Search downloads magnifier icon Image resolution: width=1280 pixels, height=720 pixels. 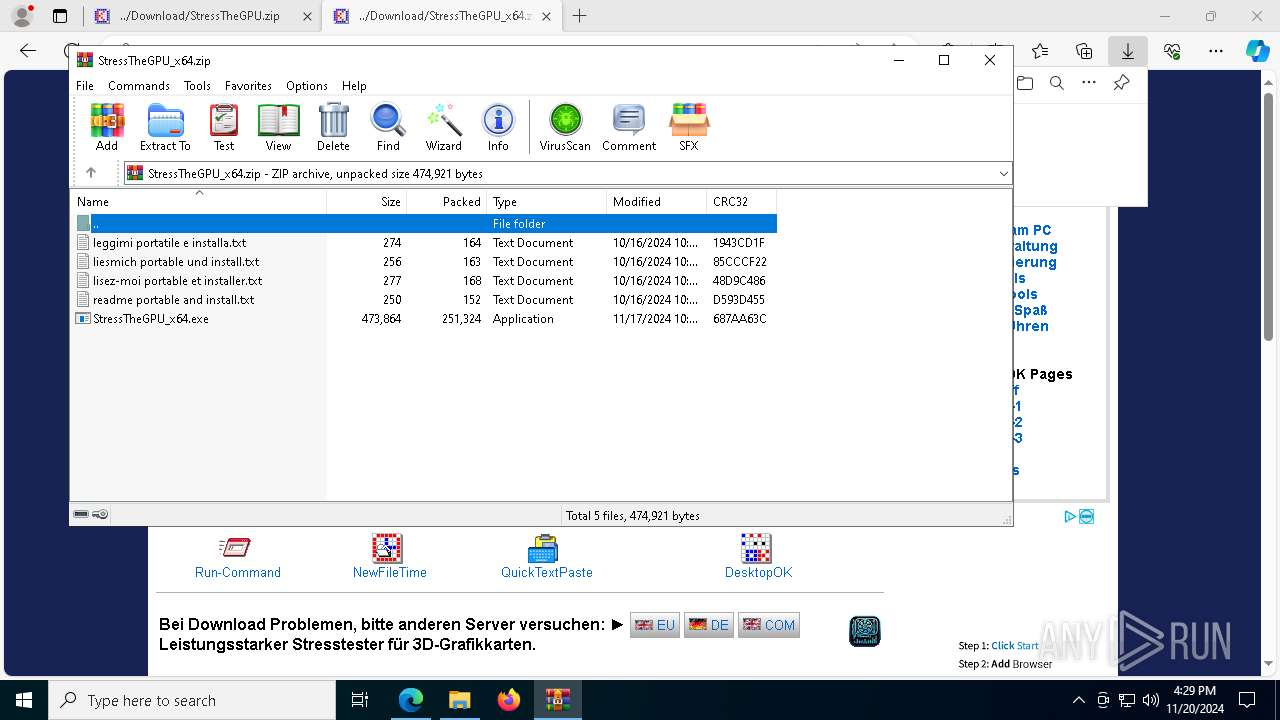pos(1057,83)
